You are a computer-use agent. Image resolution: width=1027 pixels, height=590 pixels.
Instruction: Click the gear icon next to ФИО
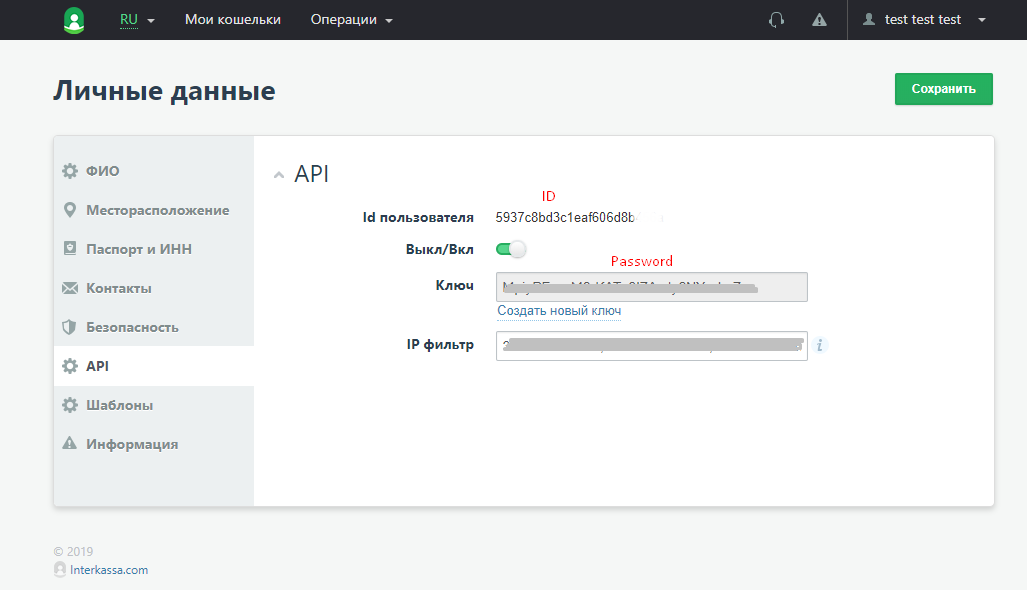70,171
